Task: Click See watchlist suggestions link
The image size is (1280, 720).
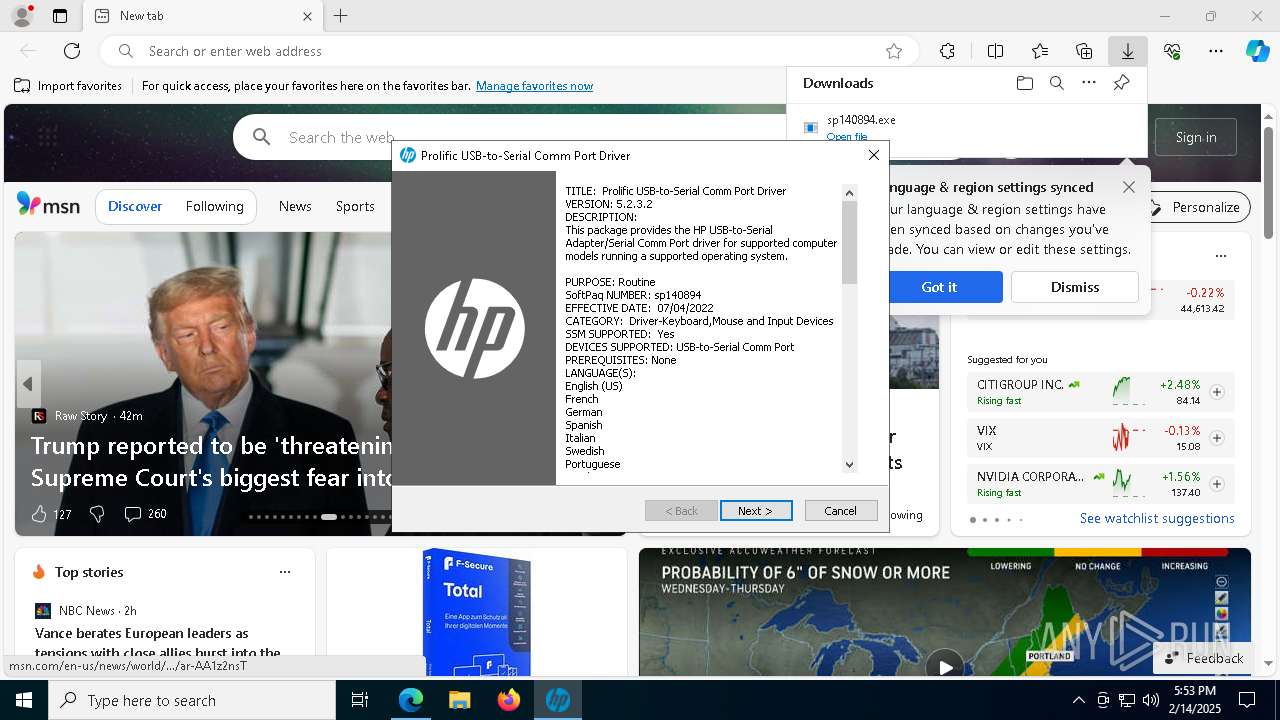Action: [x=1157, y=518]
